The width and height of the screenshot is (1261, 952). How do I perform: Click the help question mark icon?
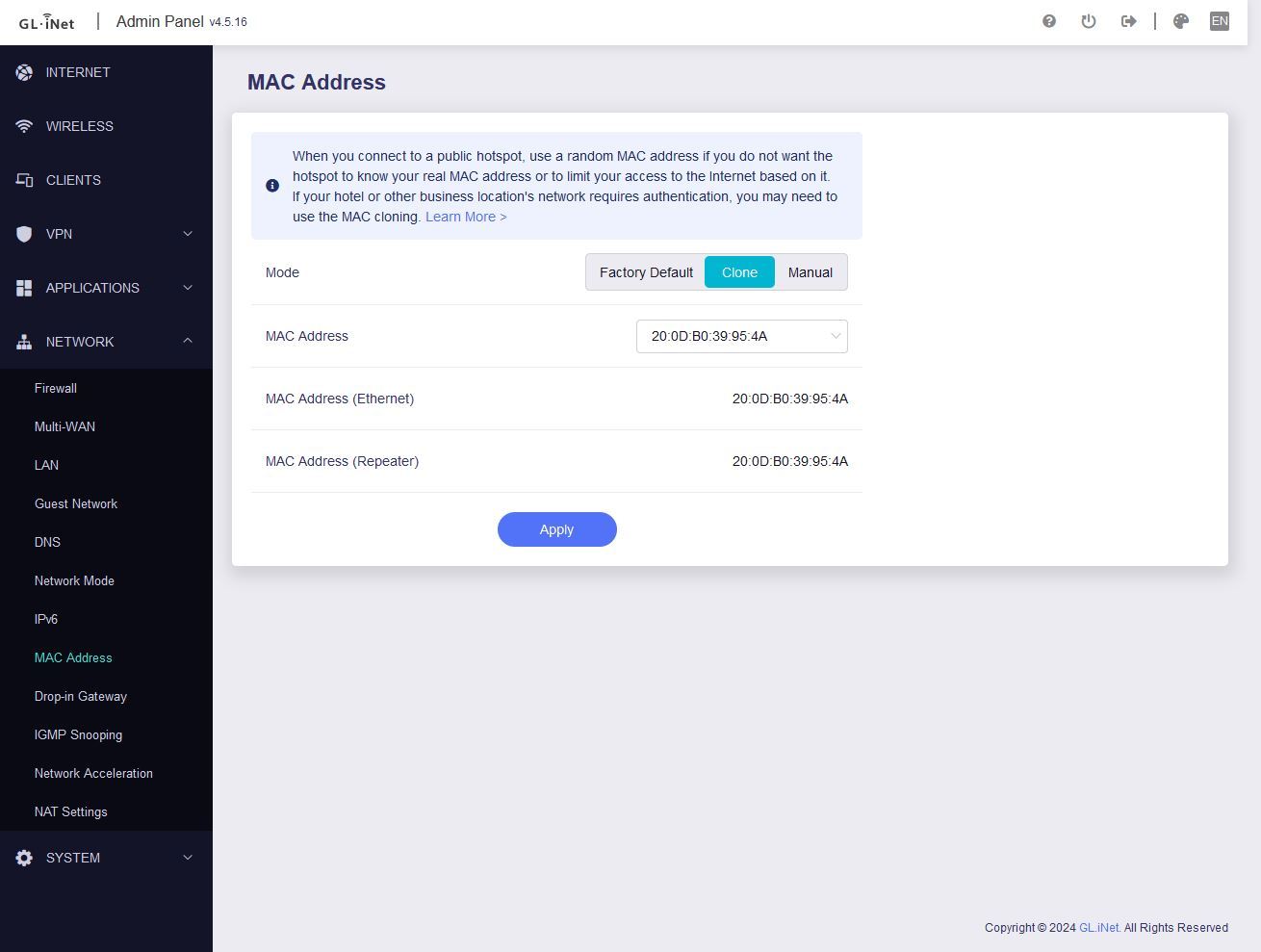(x=1049, y=21)
